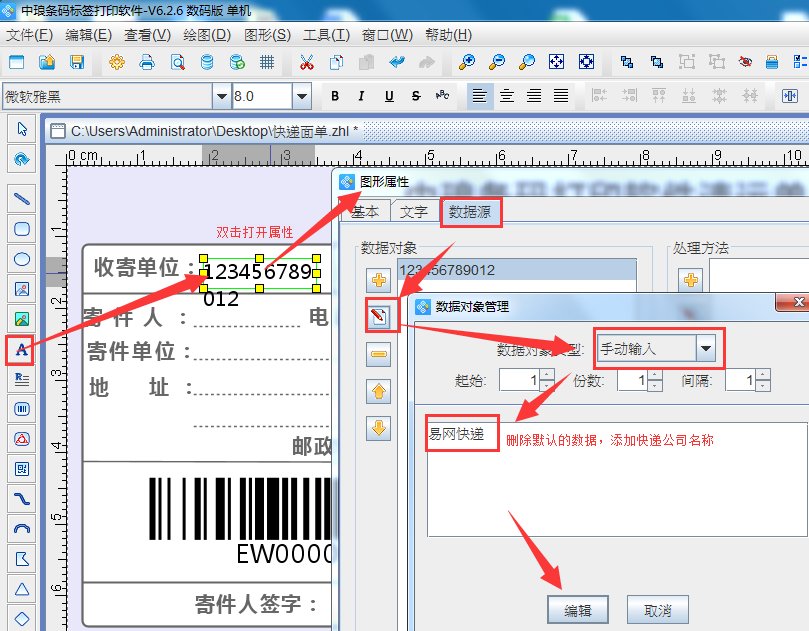The width and height of the screenshot is (809, 631).
Task: Click the edit data object pencil icon
Action: [x=379, y=317]
